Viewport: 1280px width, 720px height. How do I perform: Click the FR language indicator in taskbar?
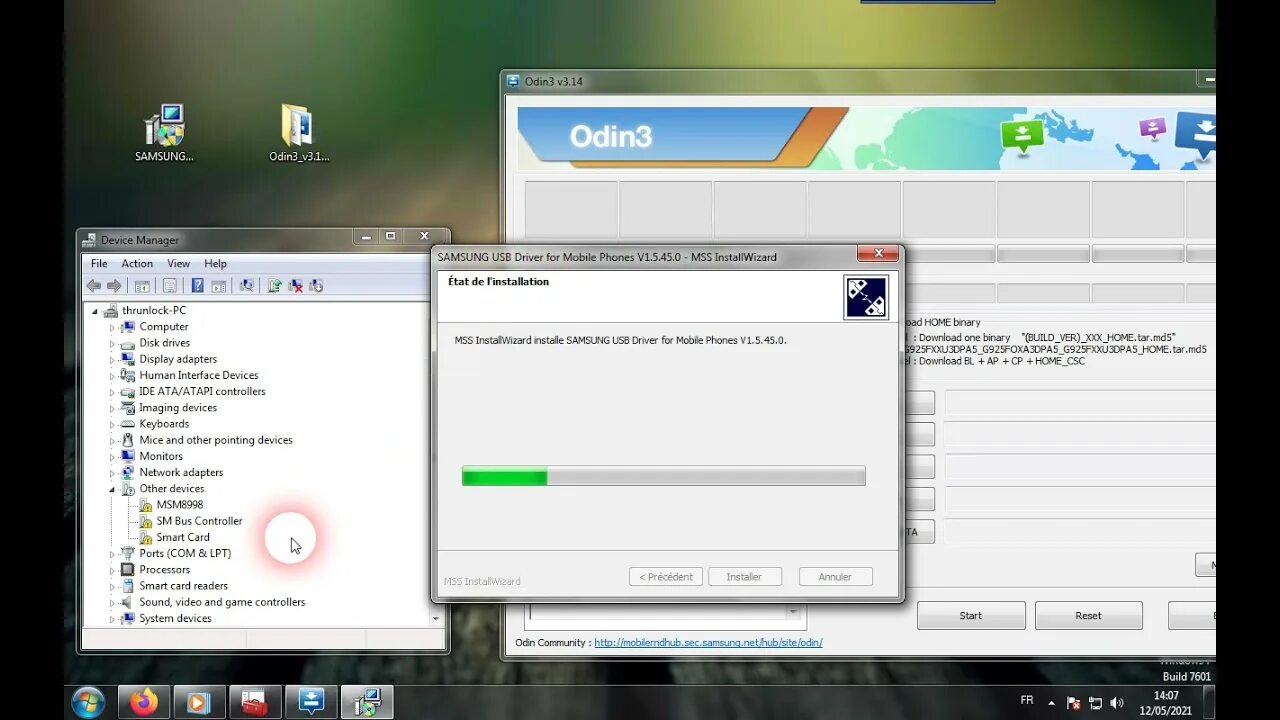pyautogui.click(x=1026, y=702)
